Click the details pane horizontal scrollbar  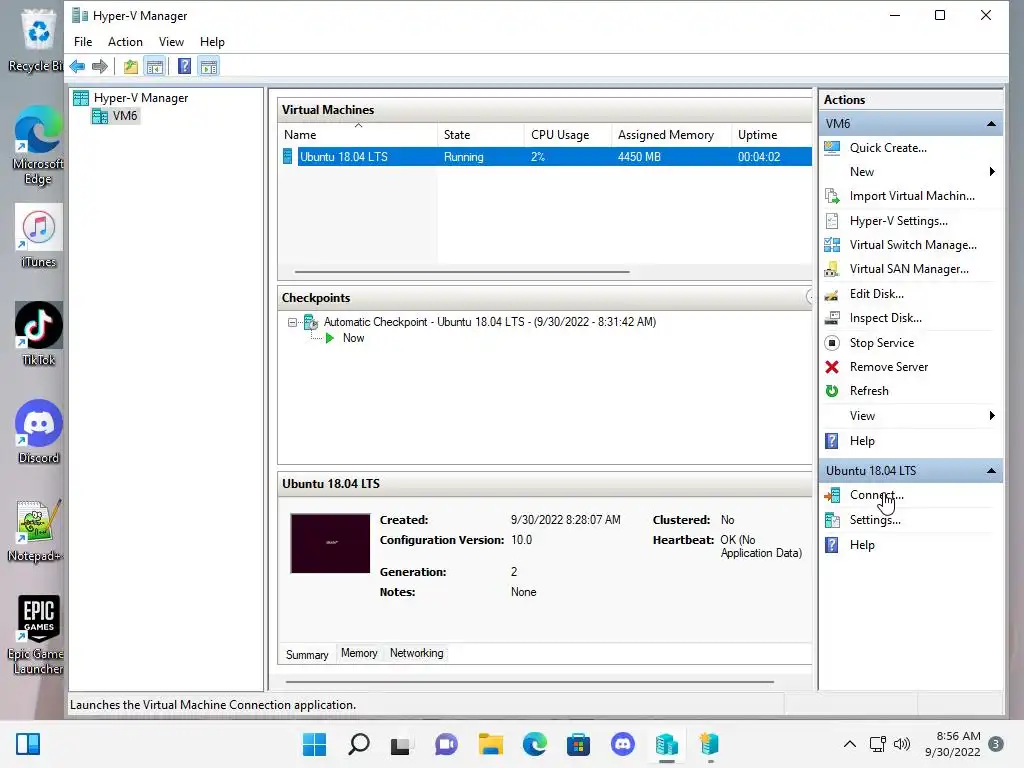point(530,682)
